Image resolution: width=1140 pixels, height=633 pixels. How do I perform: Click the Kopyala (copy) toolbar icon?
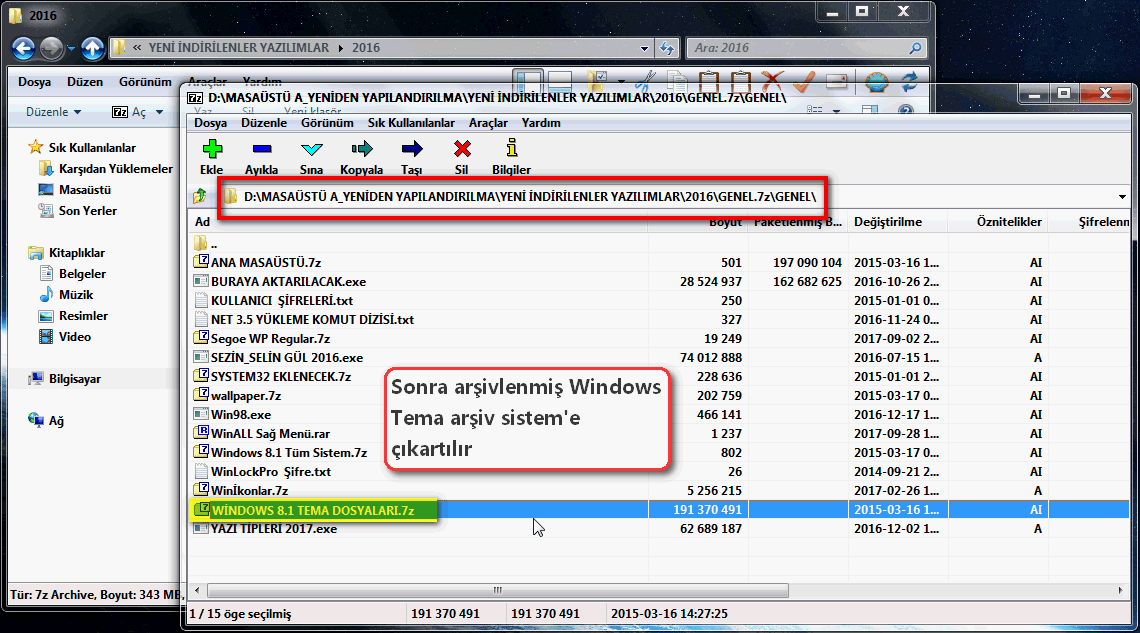(361, 149)
